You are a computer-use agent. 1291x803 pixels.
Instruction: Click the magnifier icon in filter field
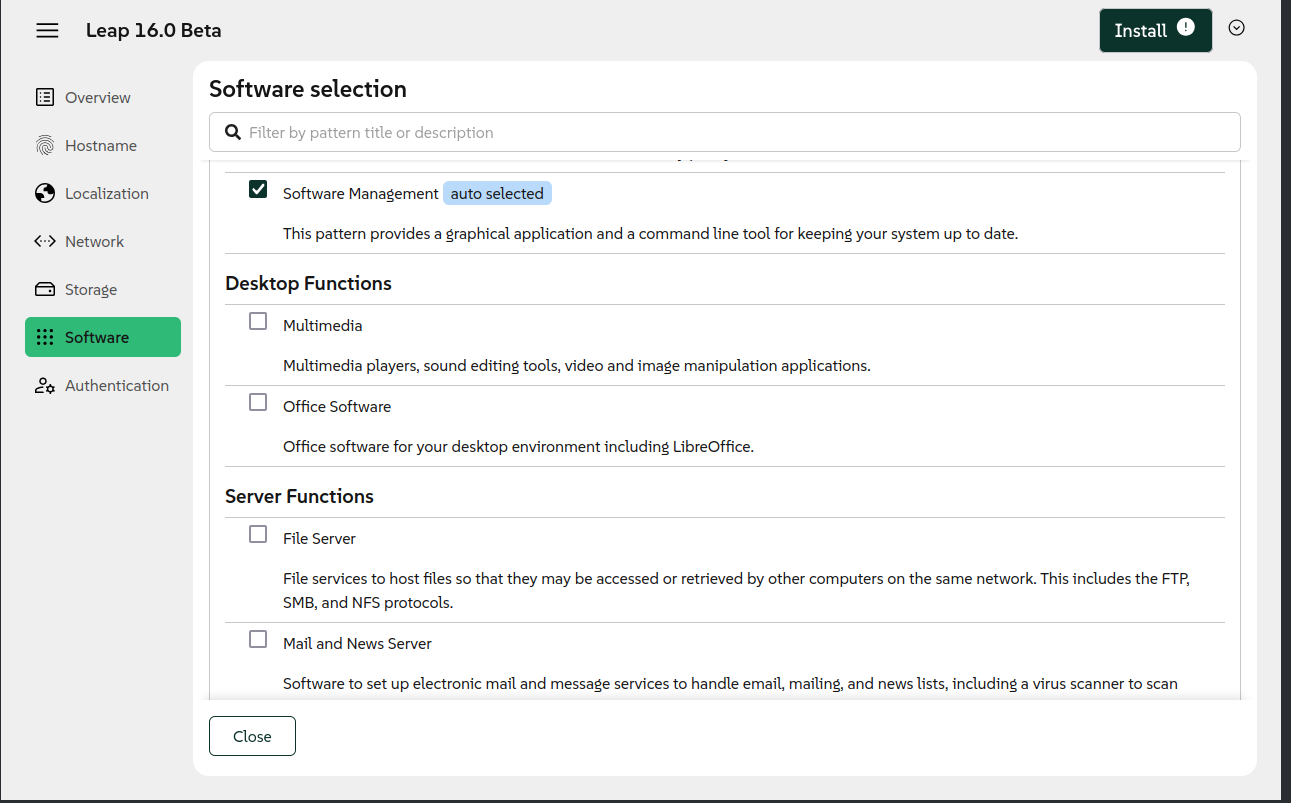point(233,132)
